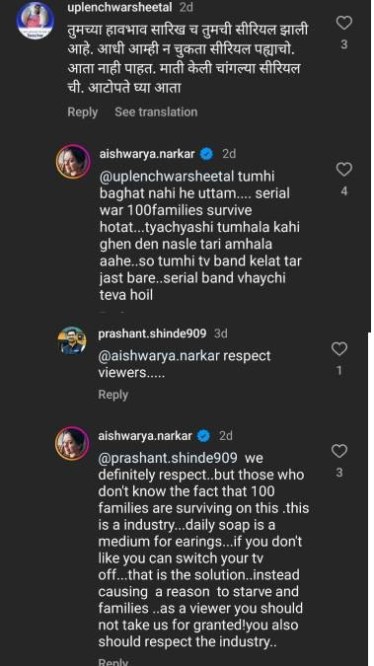Image resolution: width=374 pixels, height=666 pixels.
Task: View the 4 likes on aishwarya.narkar's reply
Action: pos(344,192)
